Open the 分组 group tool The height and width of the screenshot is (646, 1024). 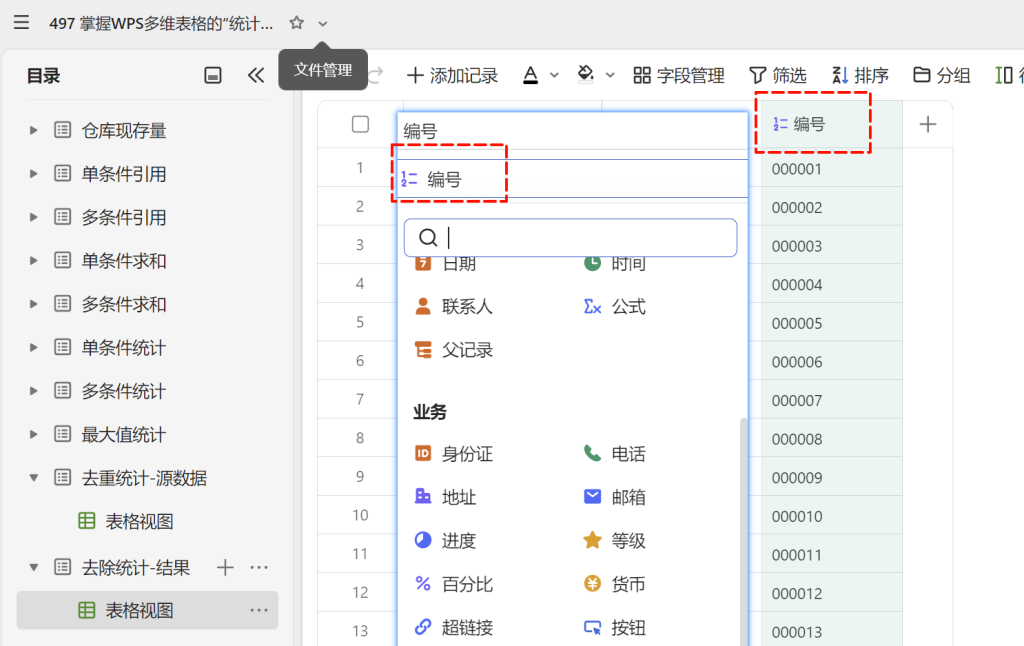pyautogui.click(x=941, y=76)
